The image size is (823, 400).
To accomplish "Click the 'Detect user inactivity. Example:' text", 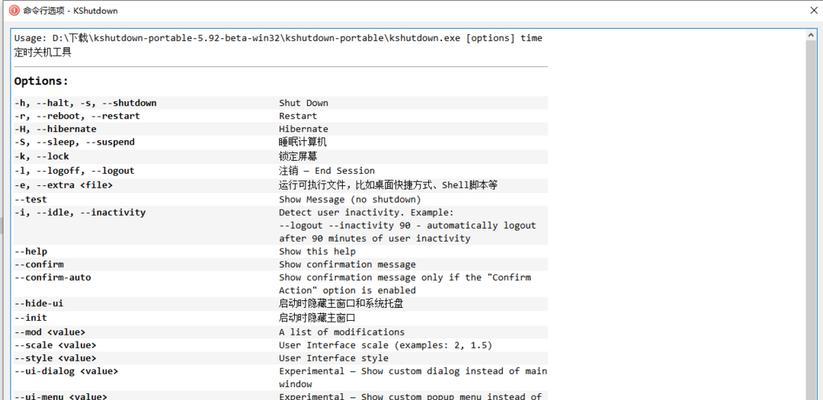I will coord(366,213).
